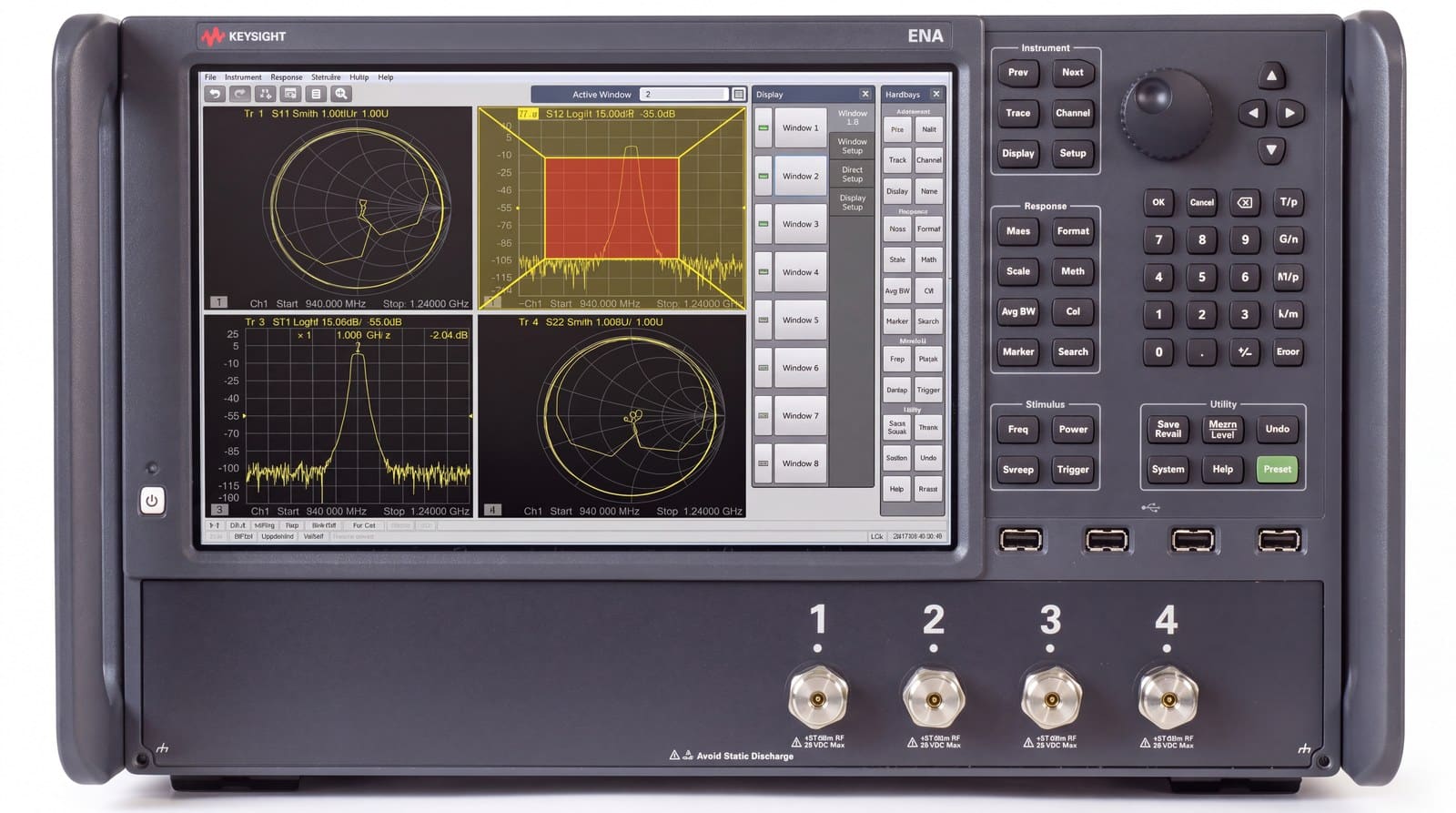This screenshot has height=813, width=1456.
Task: Click the redo arrow icon in the on-screen toolbar
Action: 239,94
